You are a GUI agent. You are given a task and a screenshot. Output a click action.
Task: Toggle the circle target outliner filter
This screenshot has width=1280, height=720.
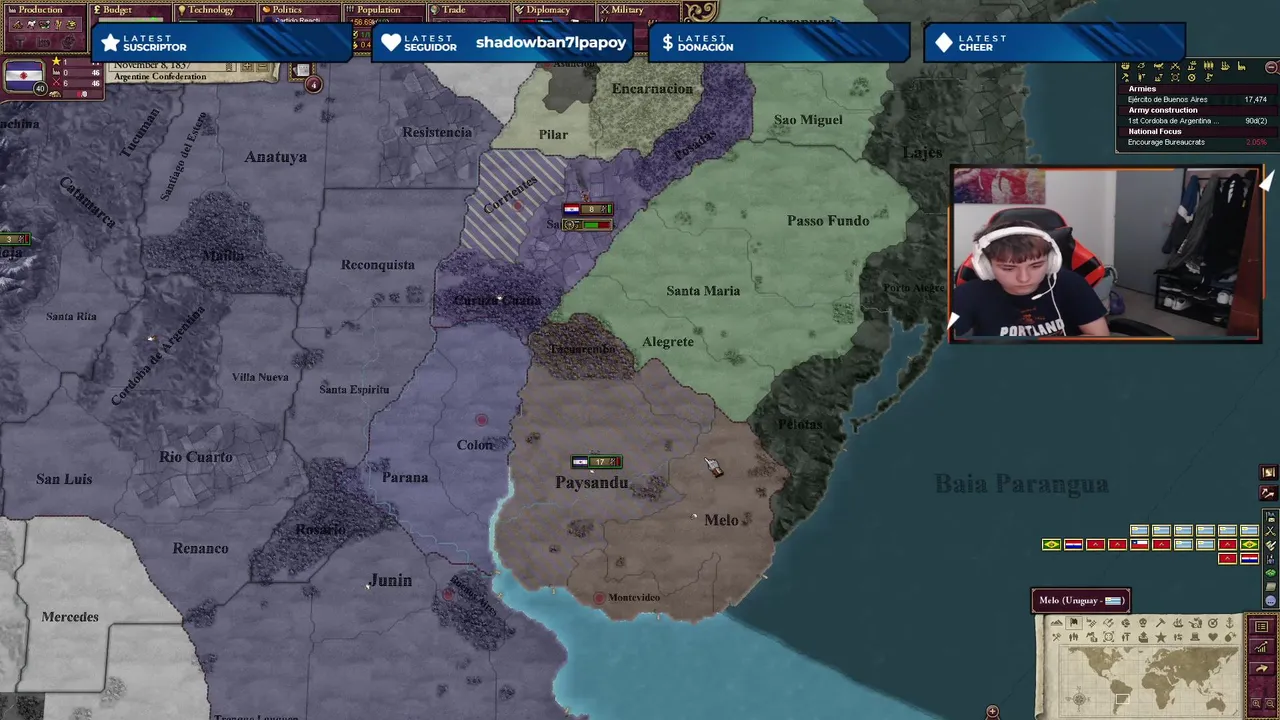(1192, 77)
